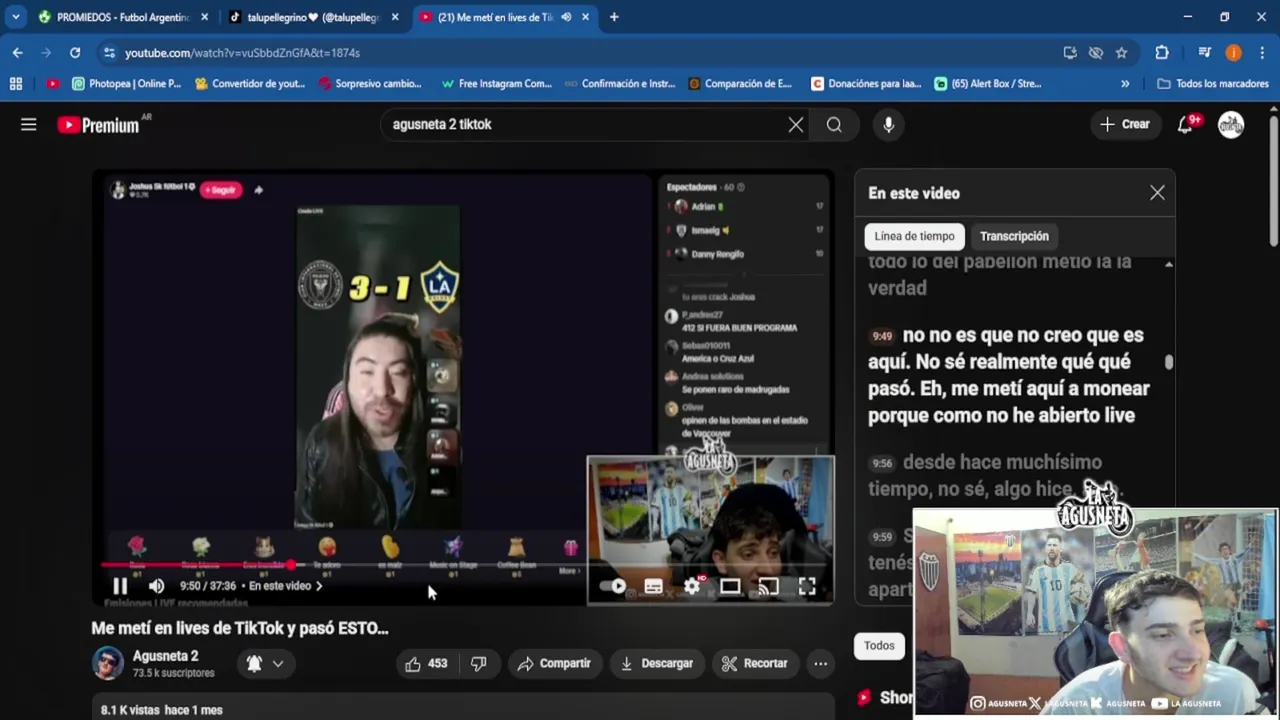Image resolution: width=1280 pixels, height=720 pixels.
Task: Select the 'Línea de tiempo' tab
Action: (x=914, y=236)
